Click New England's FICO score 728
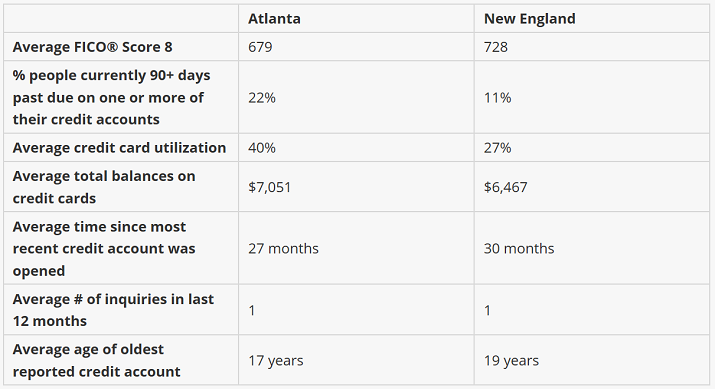 [x=496, y=47]
